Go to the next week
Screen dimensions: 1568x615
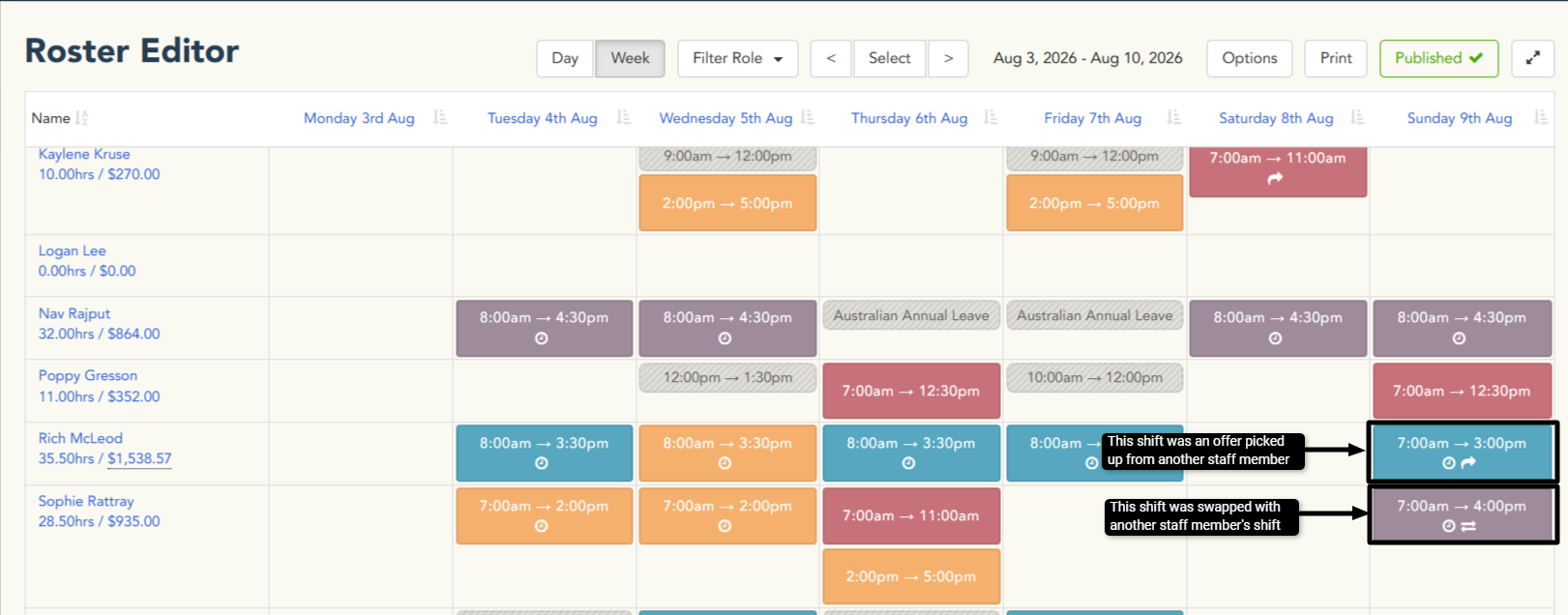[949, 58]
